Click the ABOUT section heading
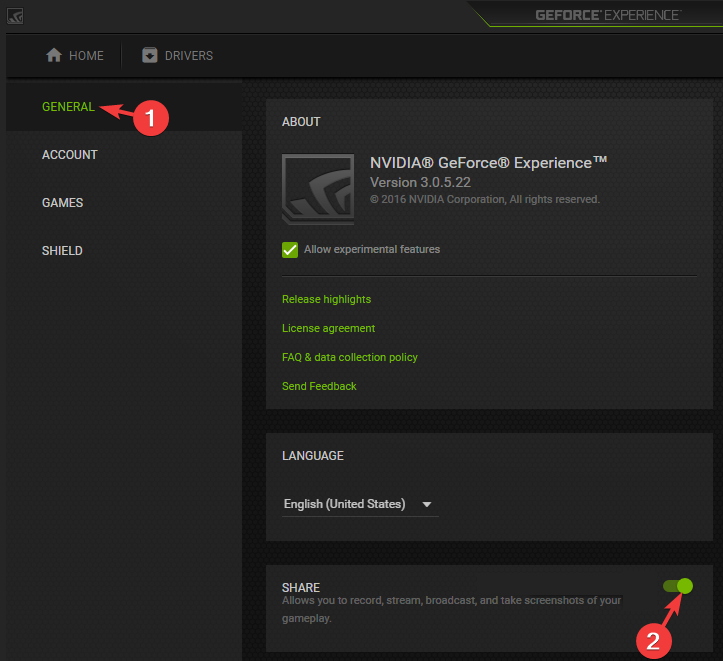Viewport: 723px width, 661px height. 301,122
